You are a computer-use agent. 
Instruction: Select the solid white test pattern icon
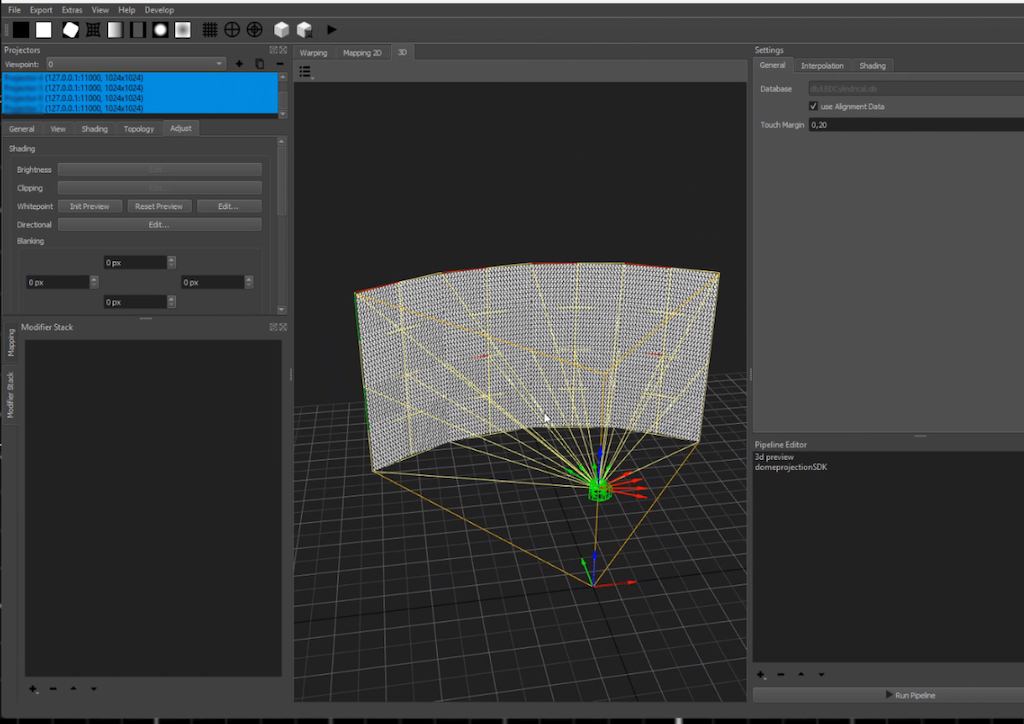[x=44, y=30]
